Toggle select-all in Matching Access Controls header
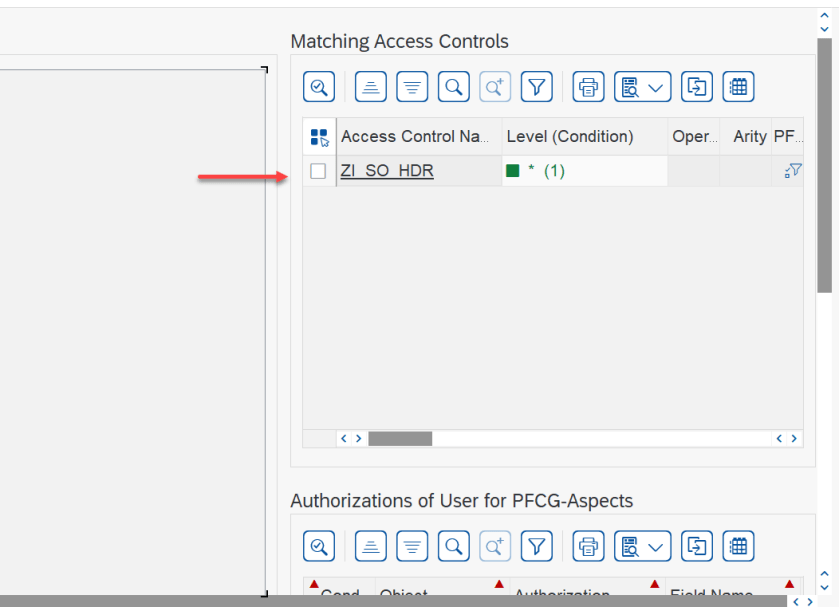This screenshot has width=839, height=607. coord(317,136)
